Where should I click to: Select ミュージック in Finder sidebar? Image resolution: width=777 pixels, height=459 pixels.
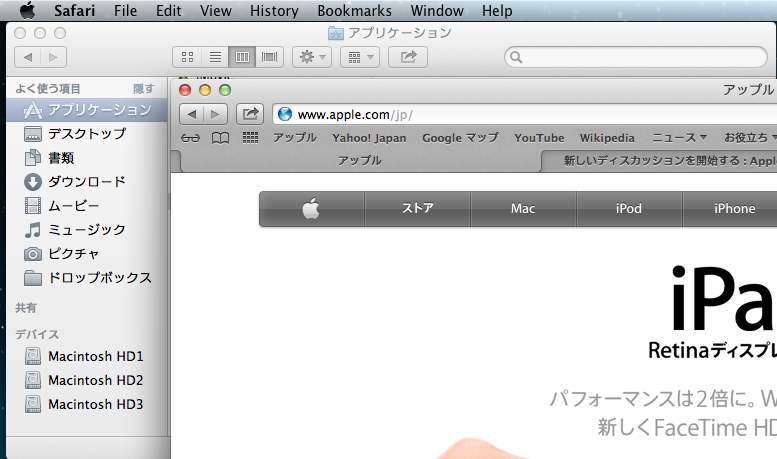click(87, 230)
